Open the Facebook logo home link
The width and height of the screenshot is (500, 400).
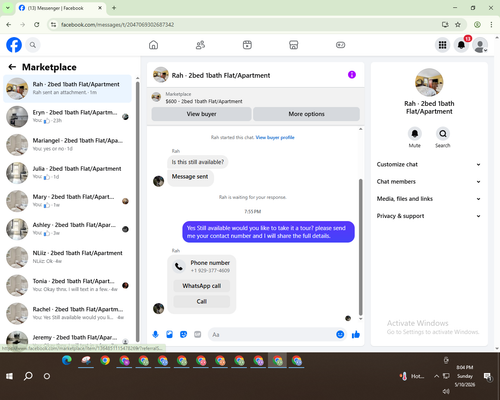pyautogui.click(x=14, y=45)
